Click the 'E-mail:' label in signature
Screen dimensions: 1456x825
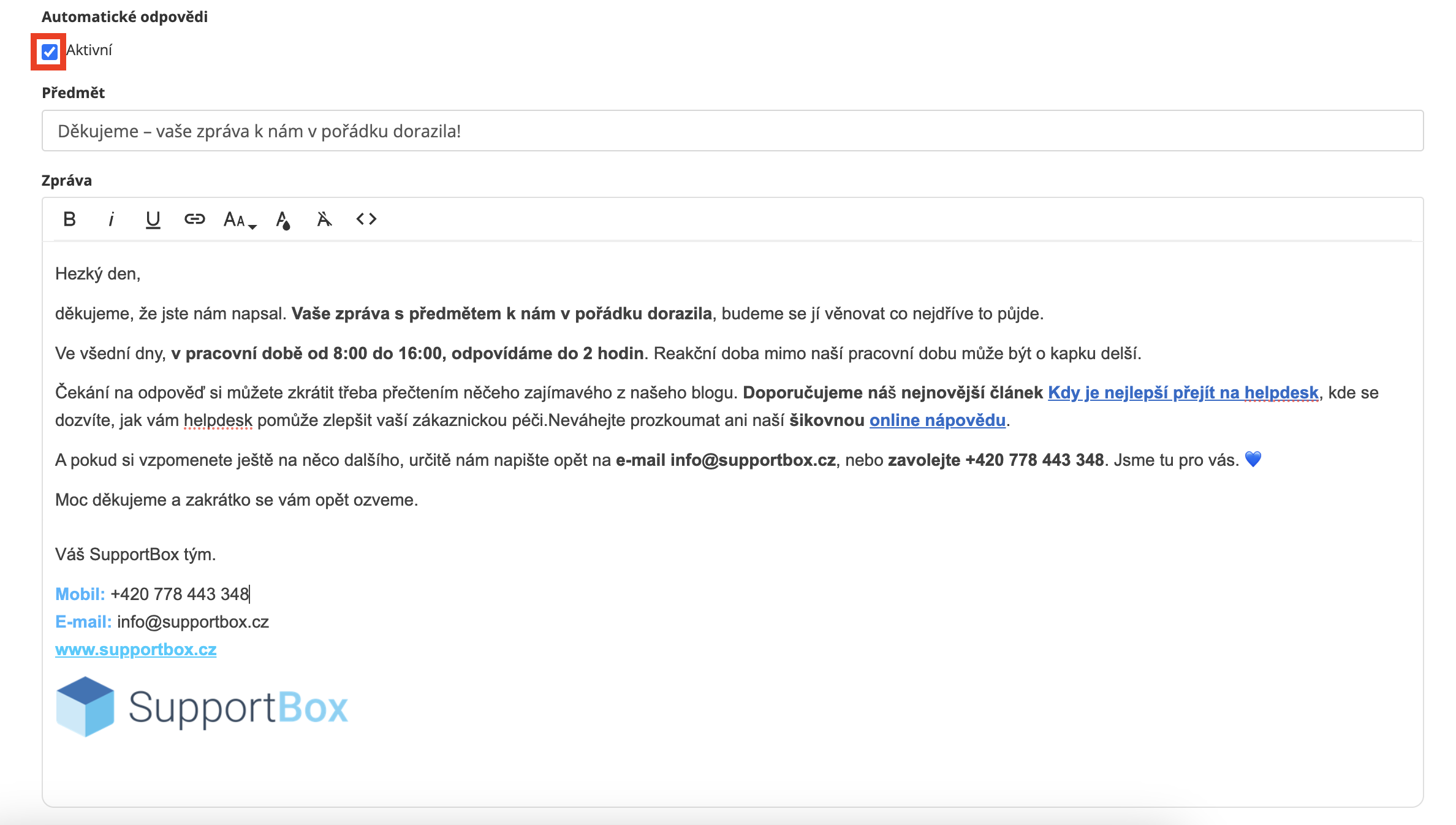tap(83, 622)
